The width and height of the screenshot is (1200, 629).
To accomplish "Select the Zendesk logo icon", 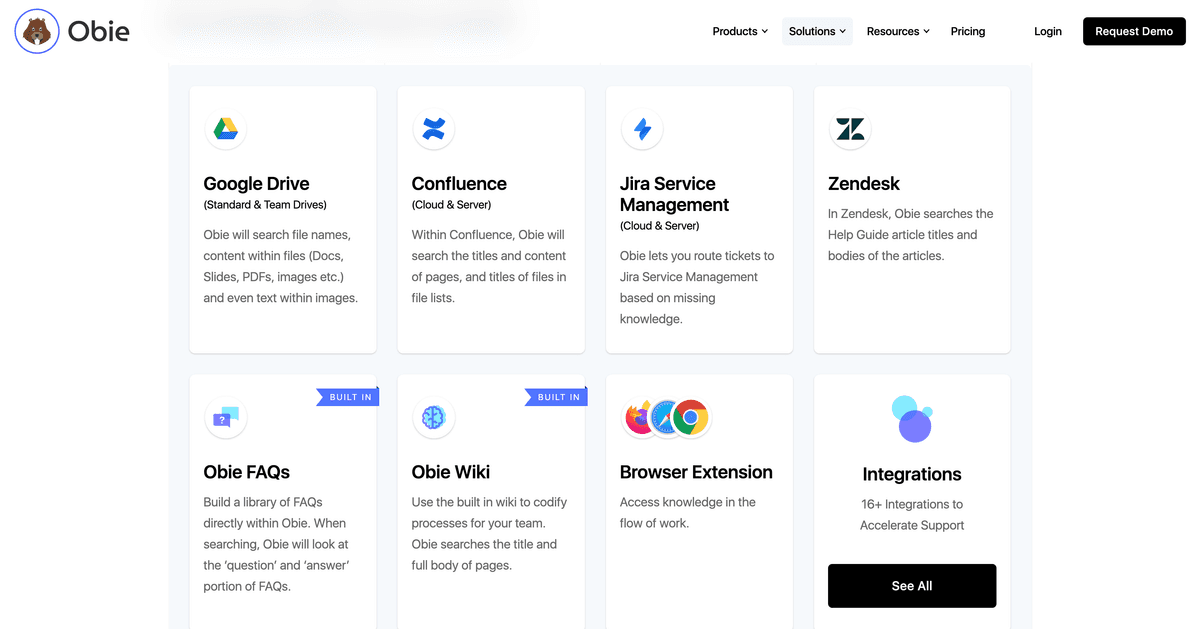I will (x=850, y=129).
